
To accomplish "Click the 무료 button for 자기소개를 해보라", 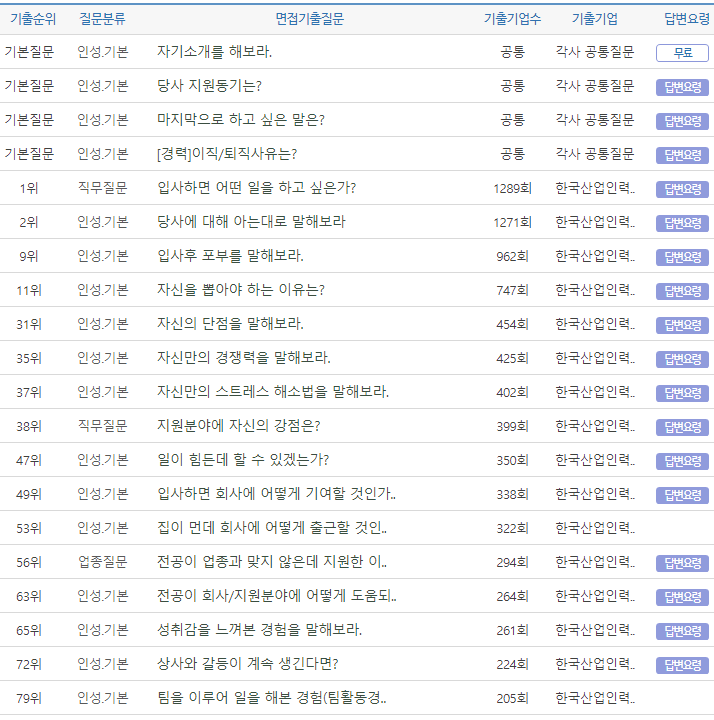I will pyautogui.click(x=682, y=53).
